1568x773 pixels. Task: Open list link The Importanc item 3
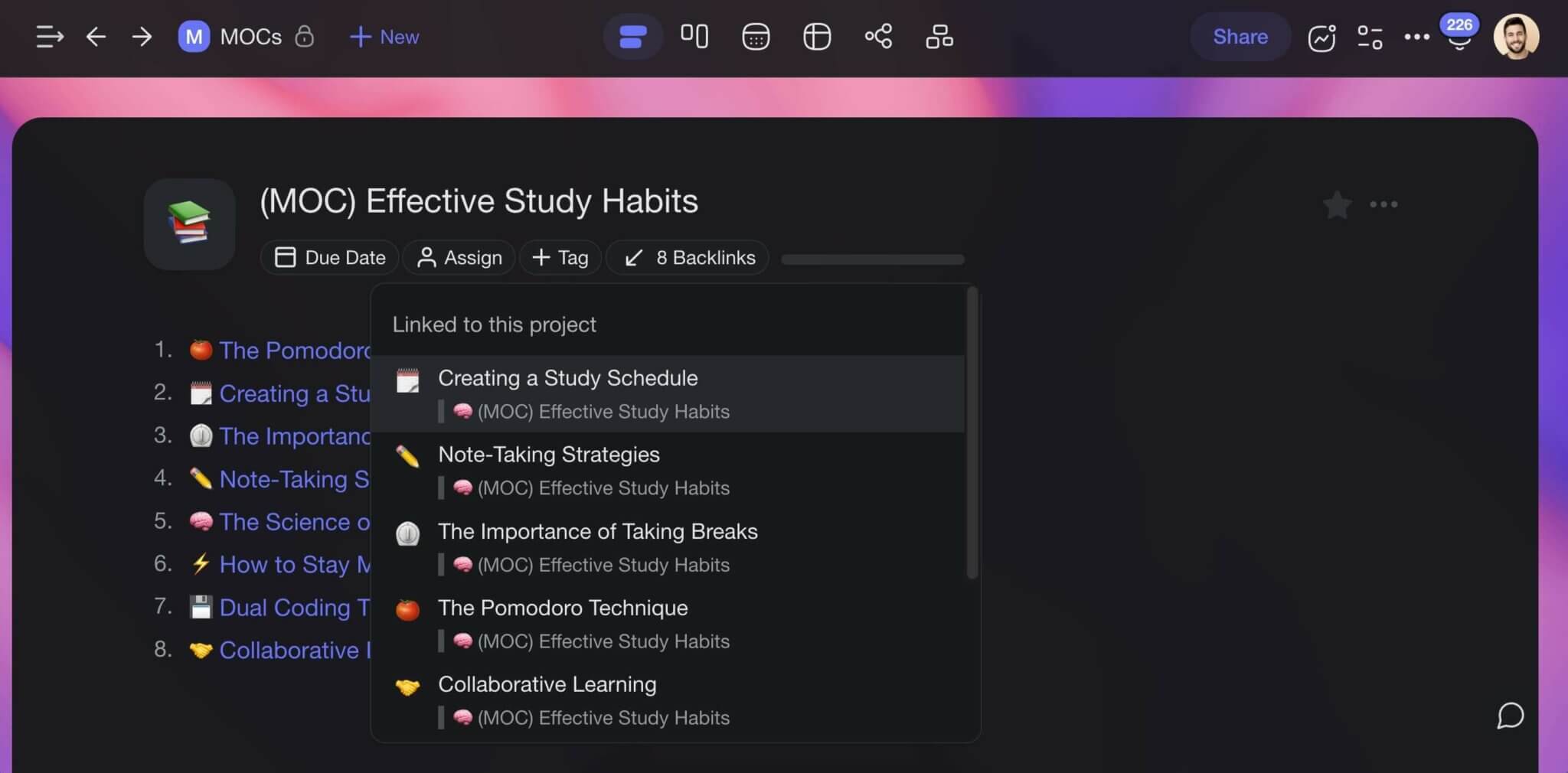[295, 436]
